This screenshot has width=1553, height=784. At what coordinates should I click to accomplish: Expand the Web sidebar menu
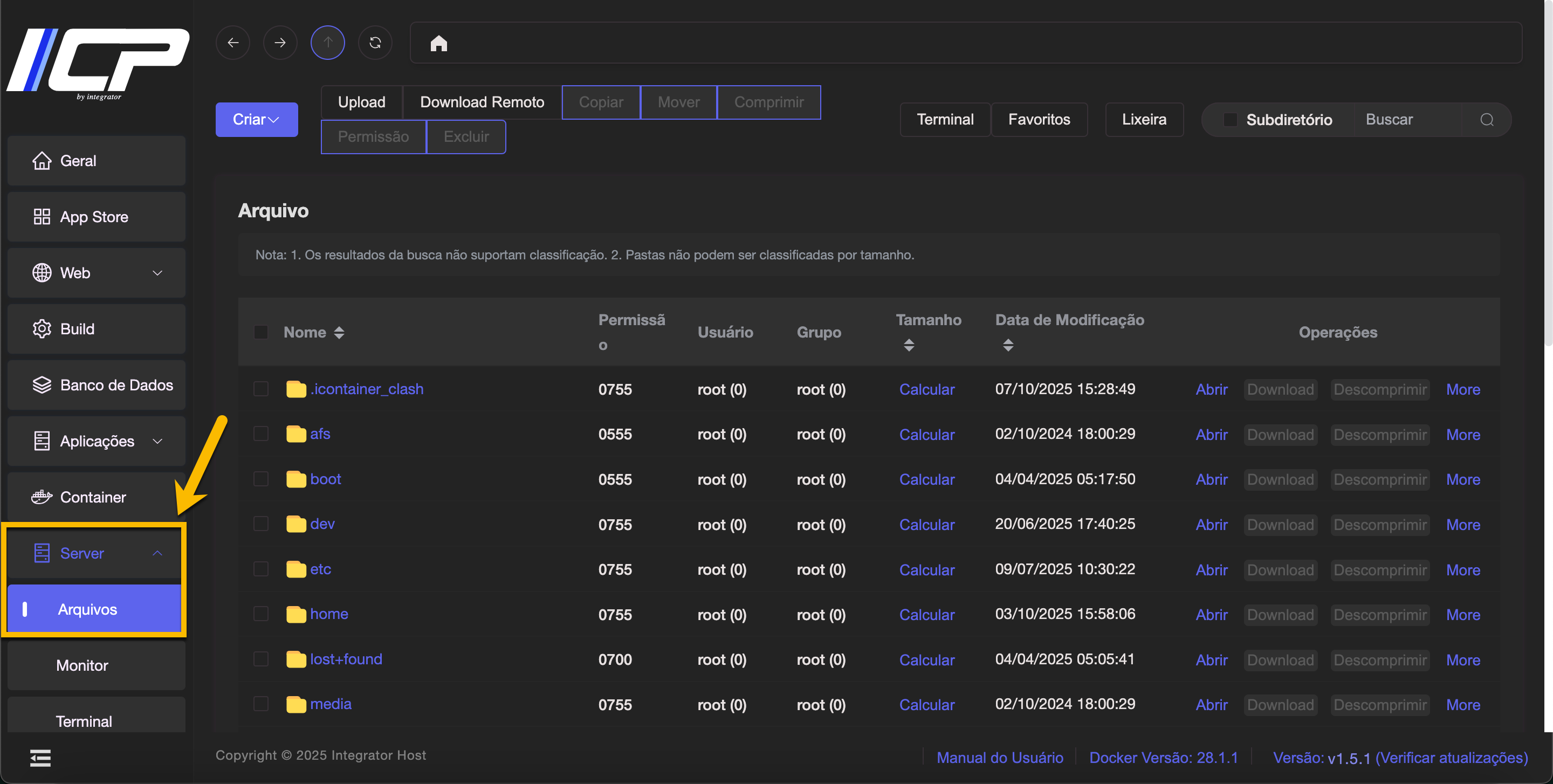pyautogui.click(x=97, y=273)
